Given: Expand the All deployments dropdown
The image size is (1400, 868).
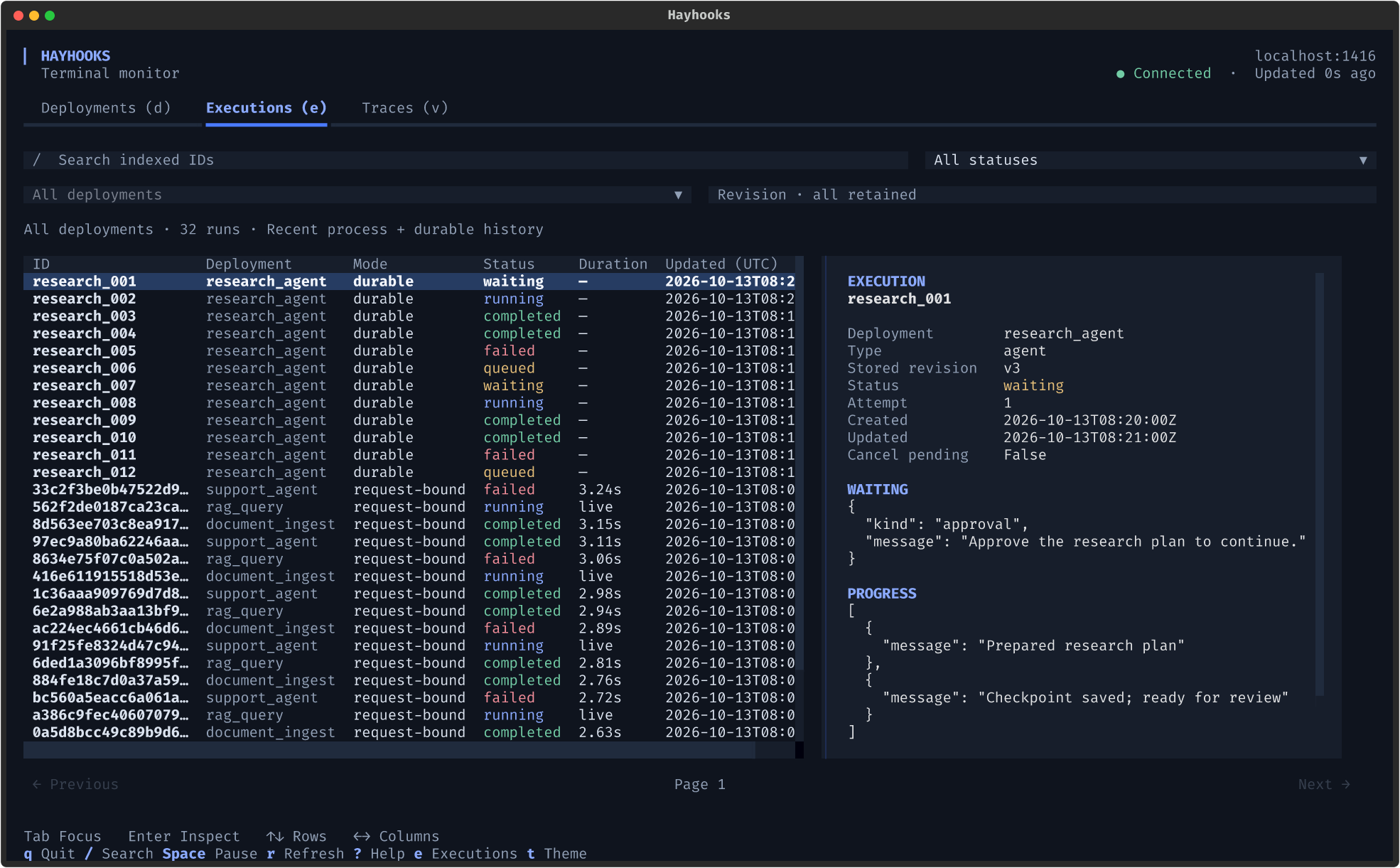Looking at the screenshot, I should click(357, 195).
